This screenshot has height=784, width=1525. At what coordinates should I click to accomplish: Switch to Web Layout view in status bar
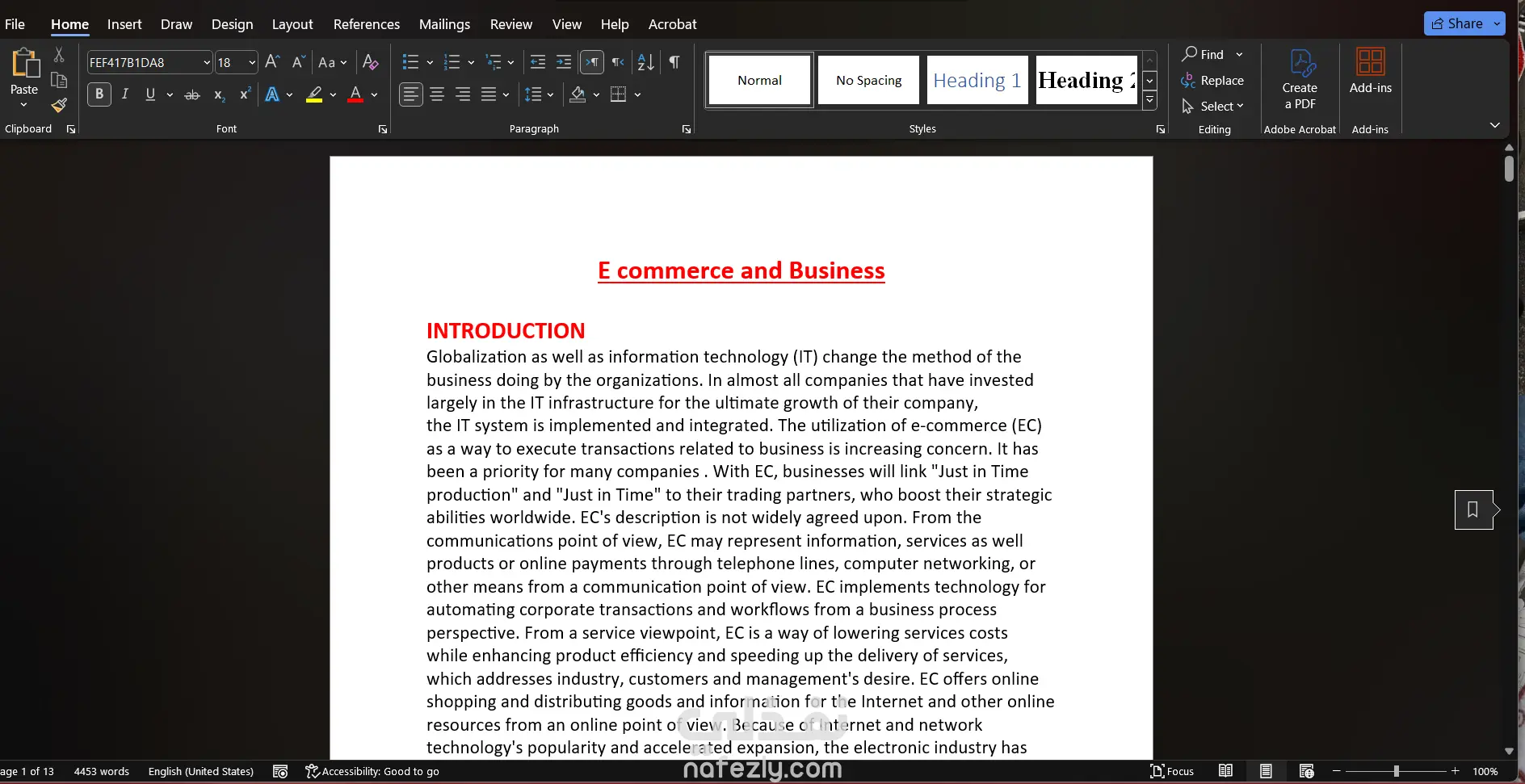pos(1306,771)
